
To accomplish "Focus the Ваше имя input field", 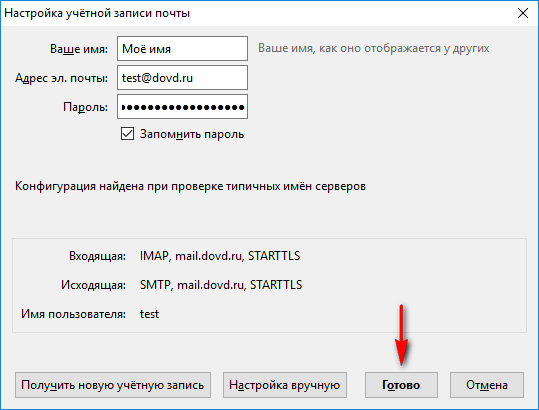I will coord(182,48).
